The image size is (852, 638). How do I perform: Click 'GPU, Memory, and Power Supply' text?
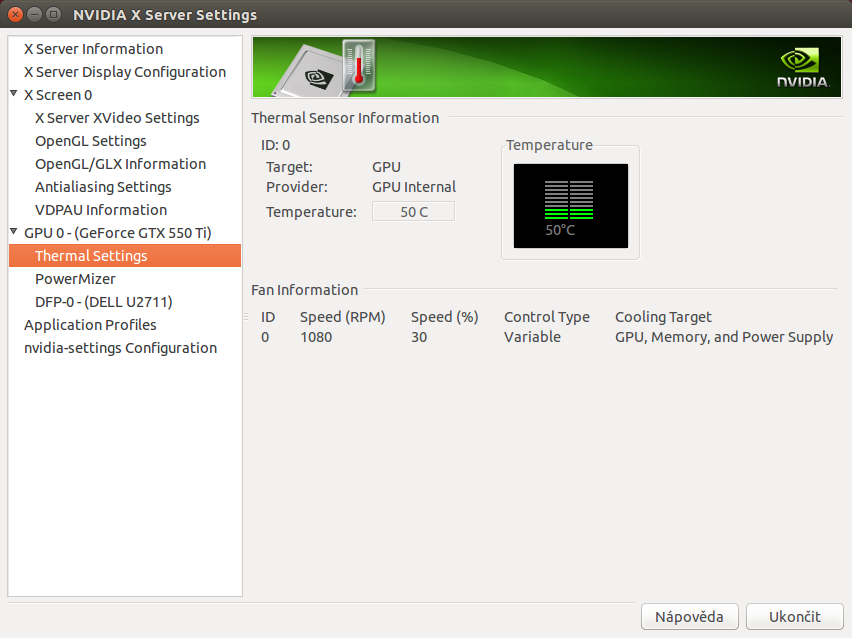pyautogui.click(x=724, y=337)
